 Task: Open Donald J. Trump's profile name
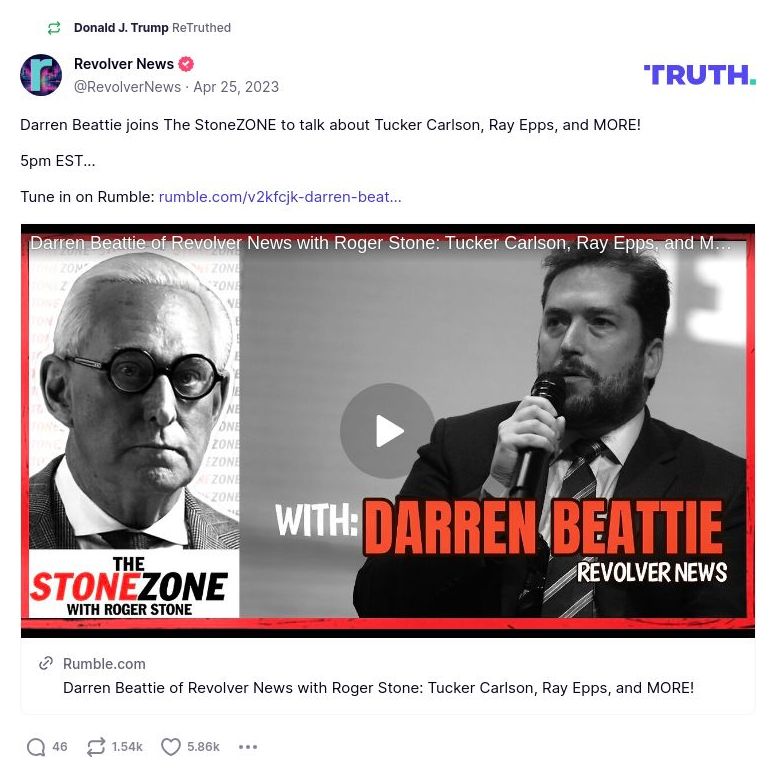pos(121,28)
